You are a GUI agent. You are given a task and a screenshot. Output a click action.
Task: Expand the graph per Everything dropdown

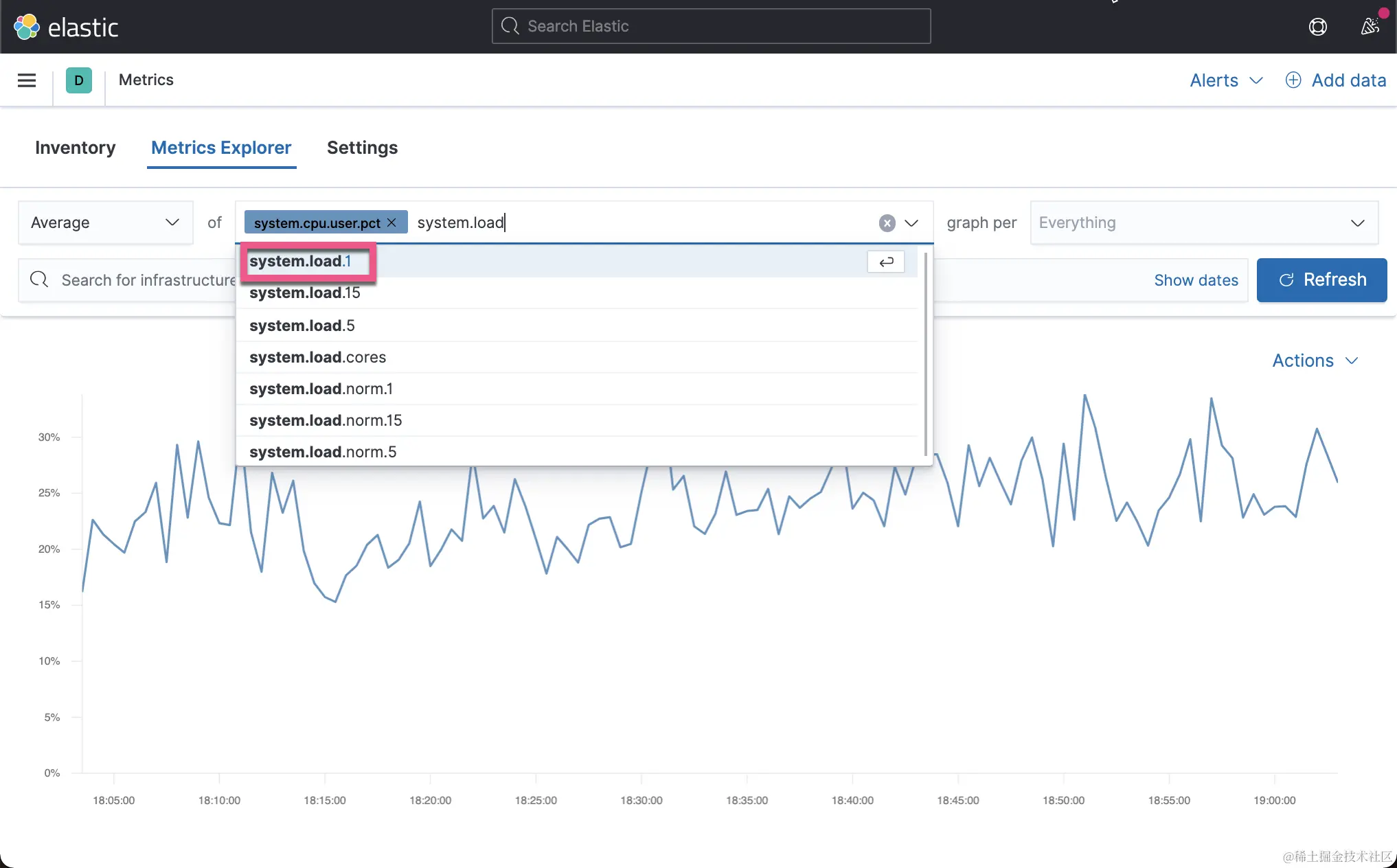tap(1203, 222)
